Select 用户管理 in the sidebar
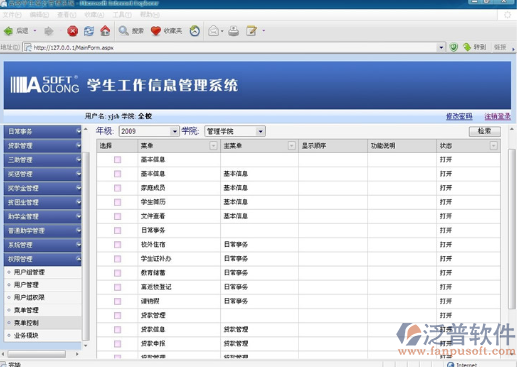This screenshot has width=526, height=367. 26,285
